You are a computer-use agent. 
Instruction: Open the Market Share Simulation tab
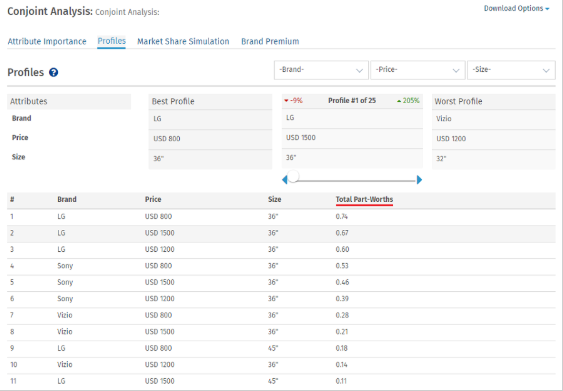183,42
